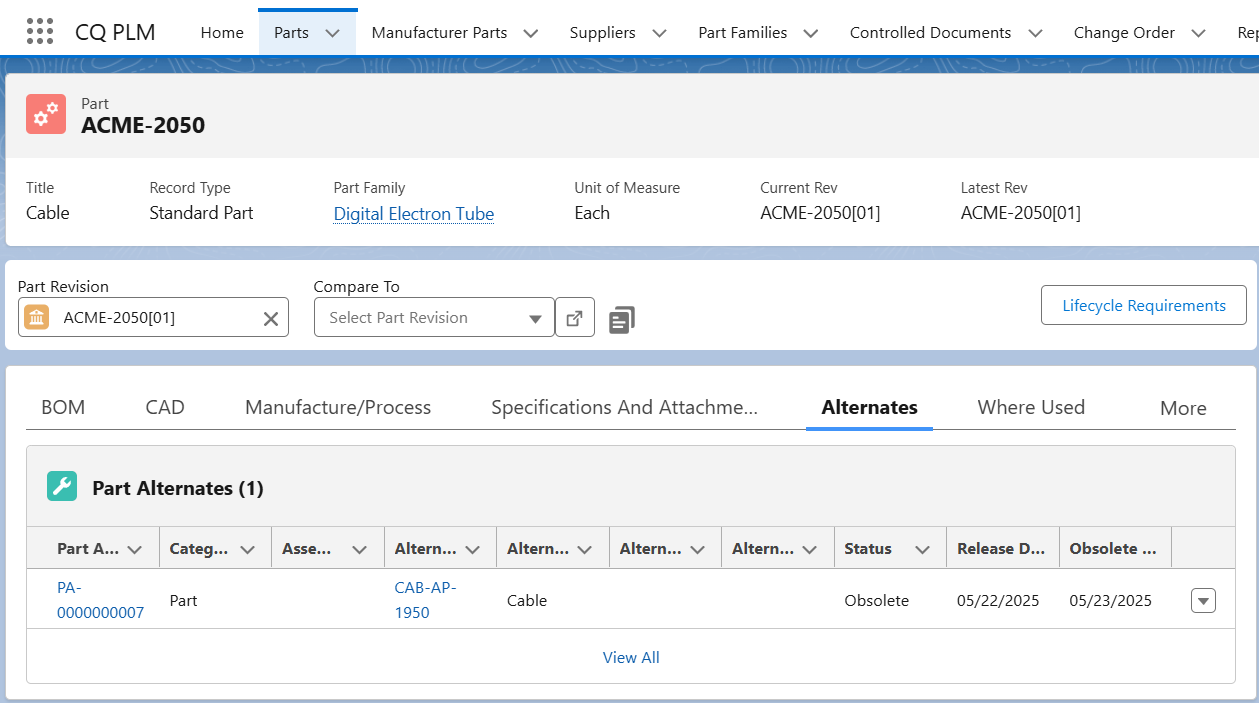1259x703 pixels.
Task: Open the Digital Electron Tube part family link
Action: point(413,214)
